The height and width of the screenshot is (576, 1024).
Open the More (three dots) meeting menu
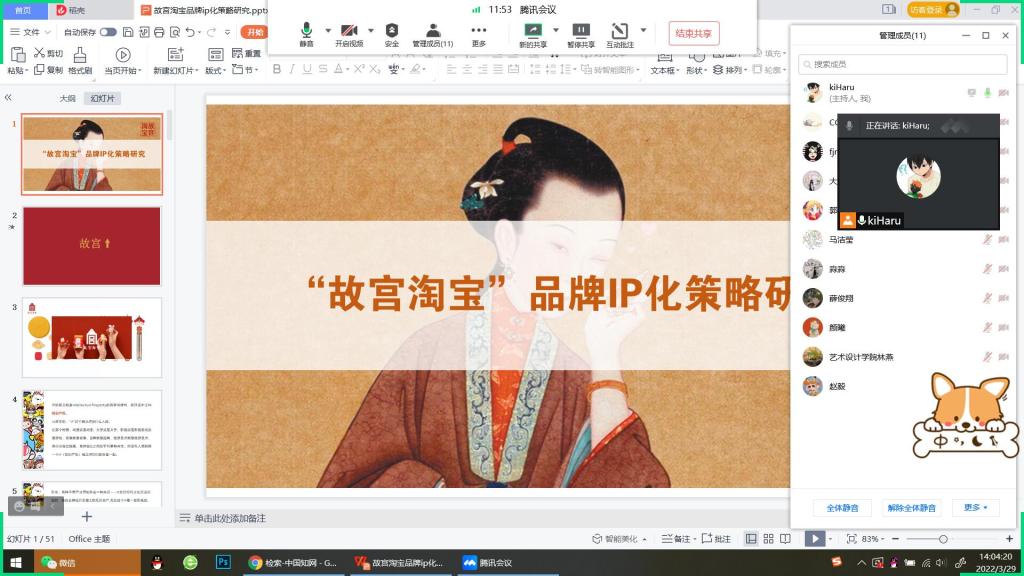click(x=479, y=35)
